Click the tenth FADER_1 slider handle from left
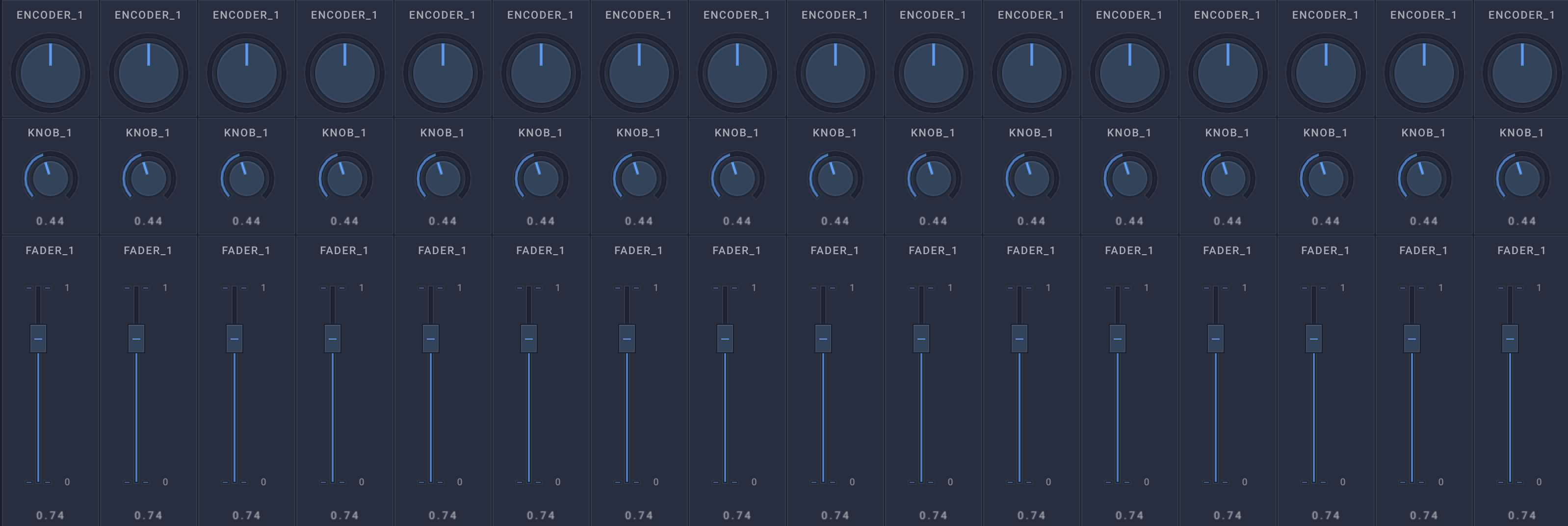This screenshot has width=1568, height=526. 921,339
